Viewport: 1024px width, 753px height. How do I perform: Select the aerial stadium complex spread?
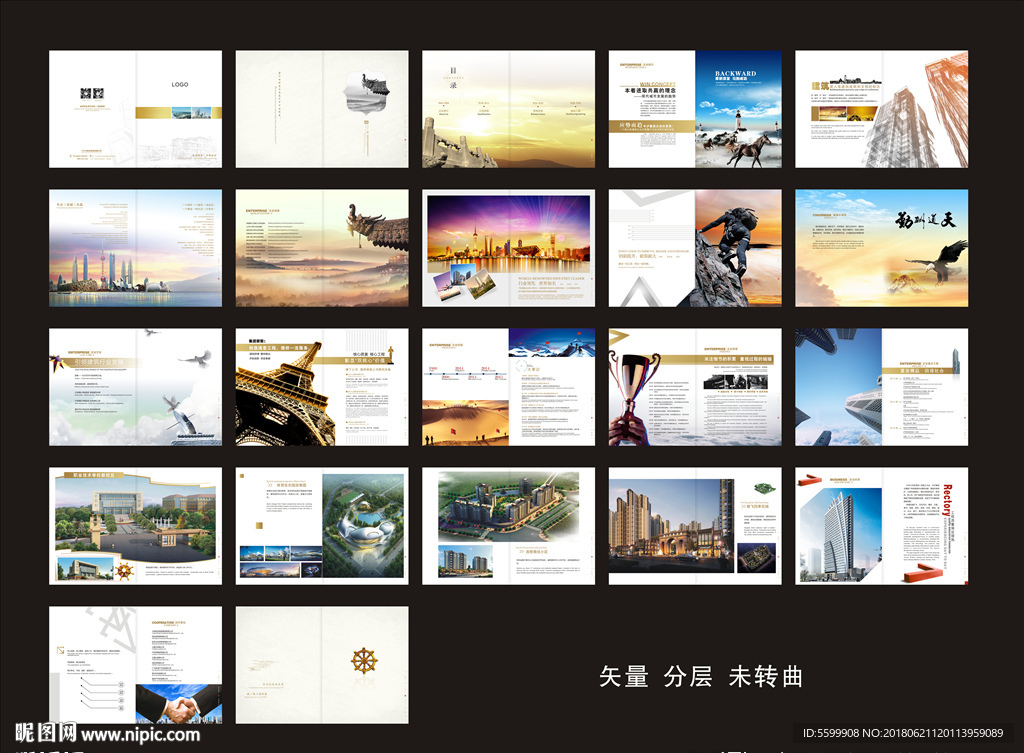click(x=322, y=526)
